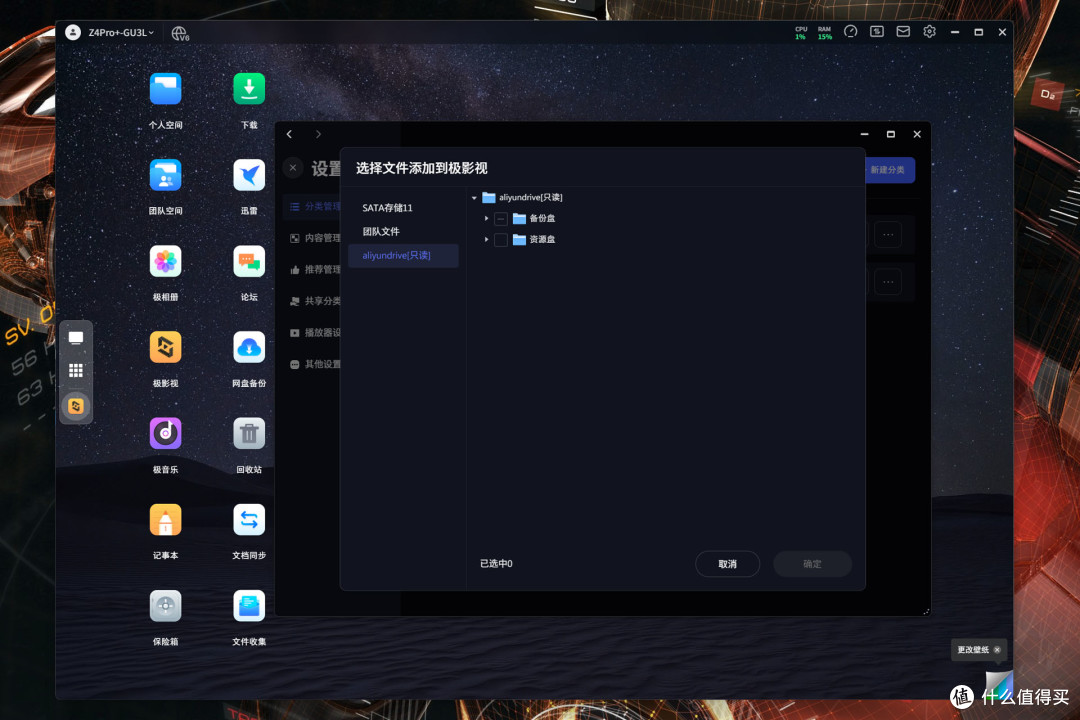Click the 已选中0 selection count text

coord(496,564)
